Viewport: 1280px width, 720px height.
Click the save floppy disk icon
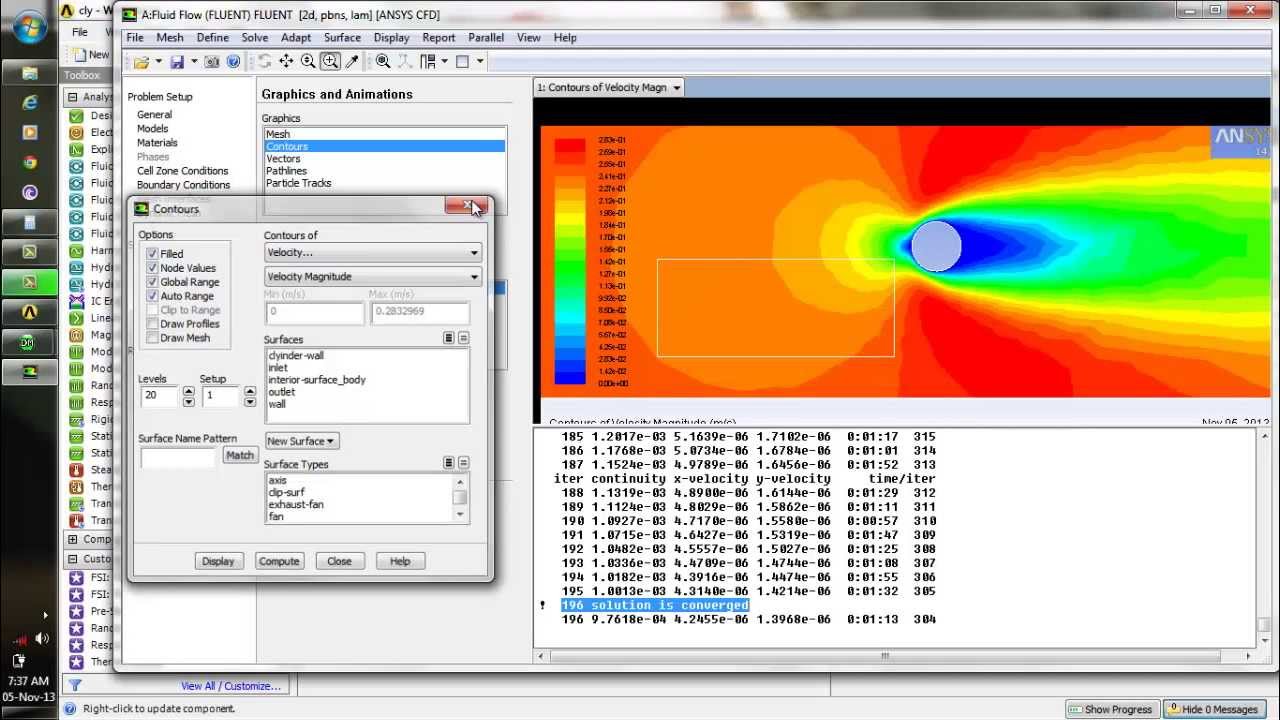[177, 62]
